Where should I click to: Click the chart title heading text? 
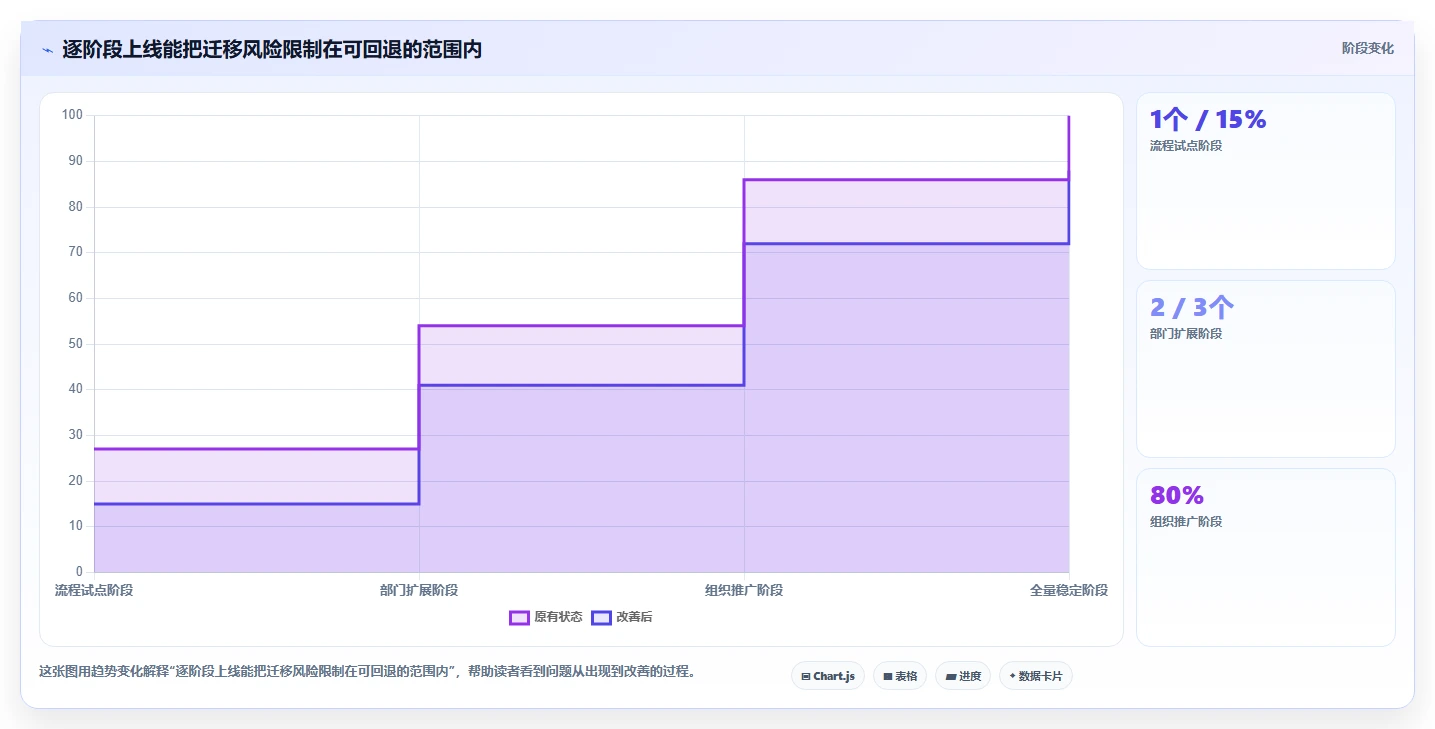pyautogui.click(x=272, y=49)
